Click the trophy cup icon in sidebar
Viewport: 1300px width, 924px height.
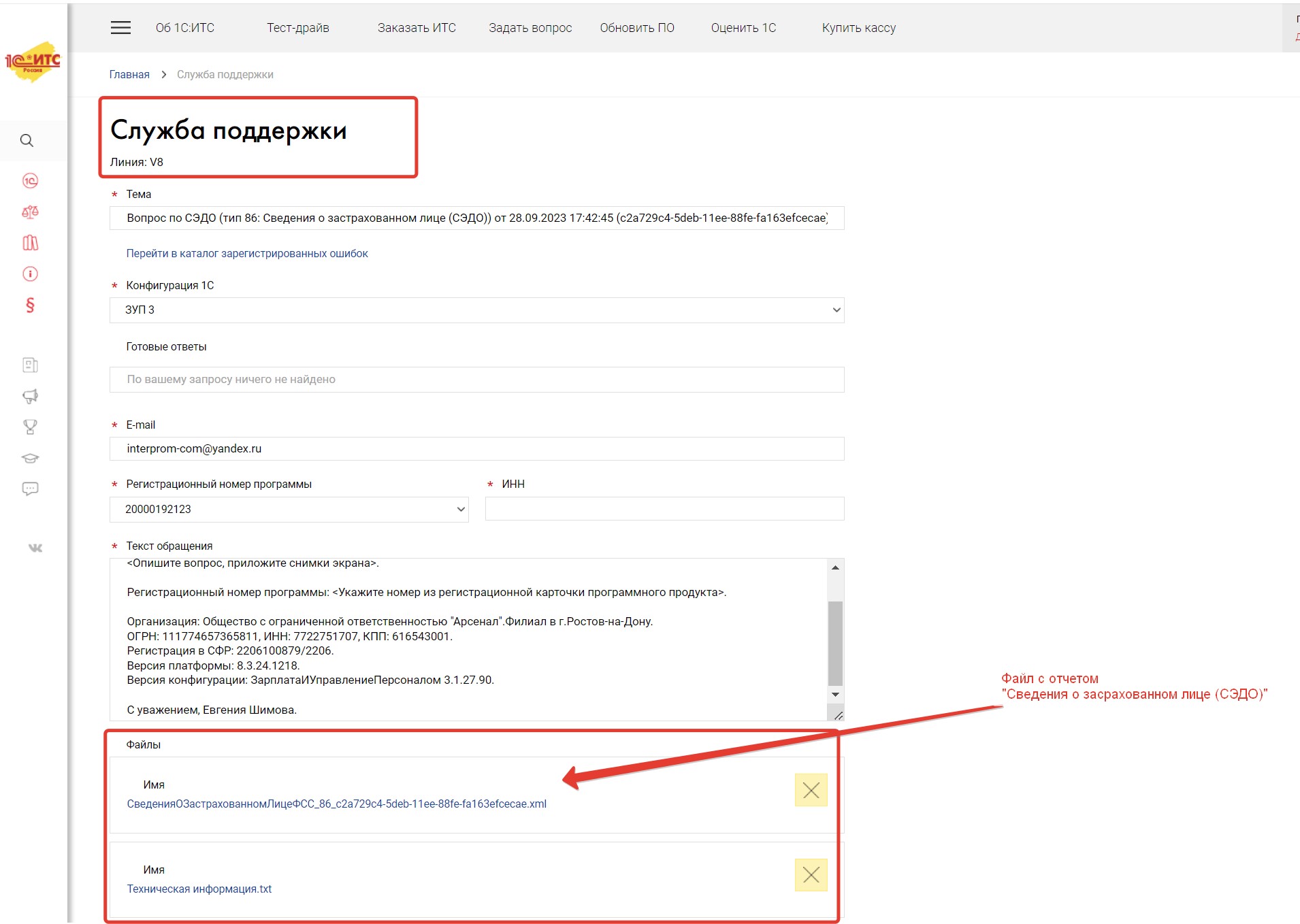click(x=30, y=427)
